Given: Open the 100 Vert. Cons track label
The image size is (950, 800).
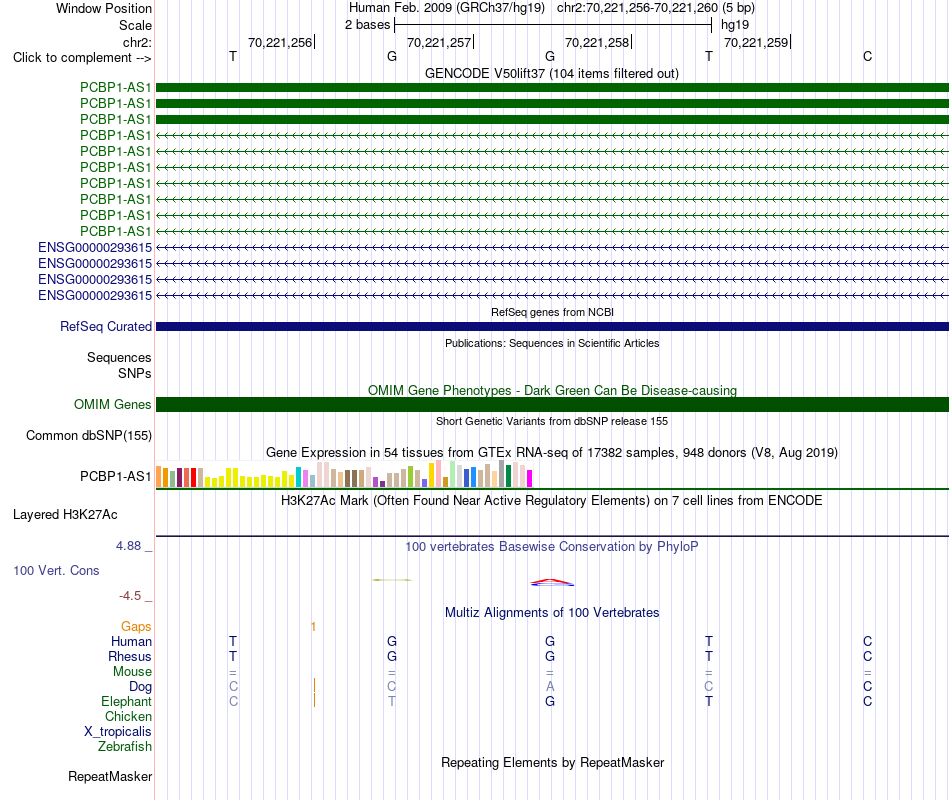Looking at the screenshot, I should tap(56, 570).
